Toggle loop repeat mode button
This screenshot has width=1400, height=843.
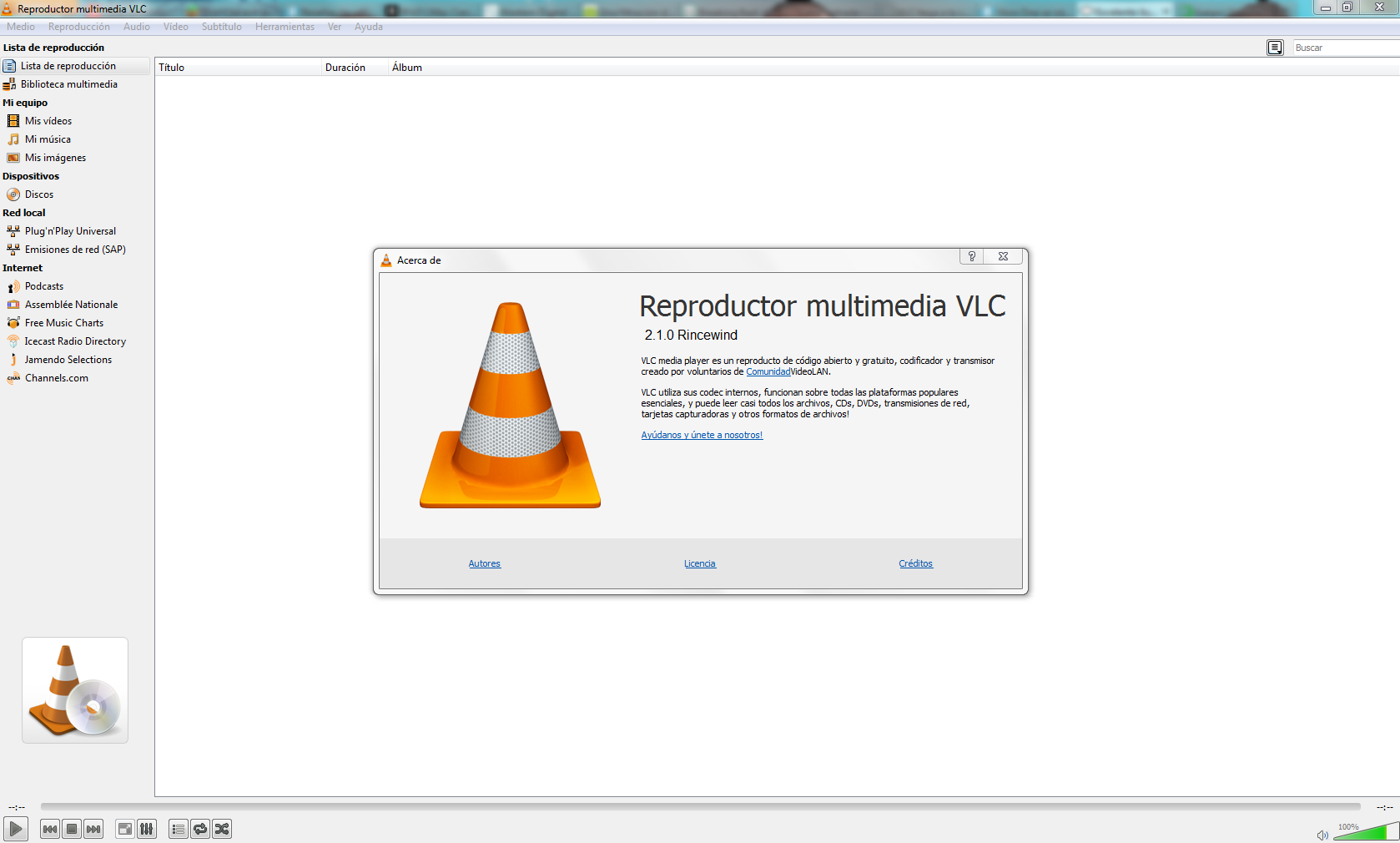[200, 829]
